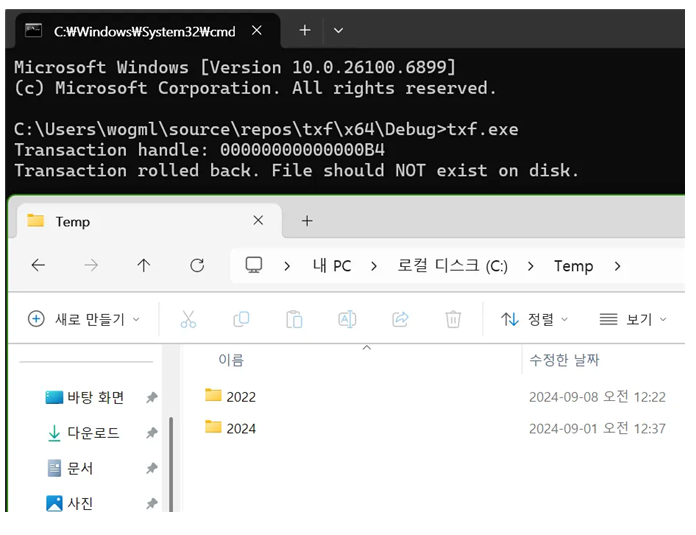The height and width of the screenshot is (535, 696).
Task: Click the pin icon next to 바탕 화면
Action: [x=152, y=397]
